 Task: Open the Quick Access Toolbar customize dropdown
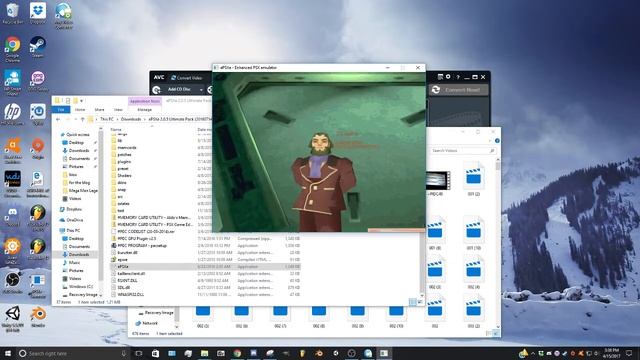[x=82, y=100]
